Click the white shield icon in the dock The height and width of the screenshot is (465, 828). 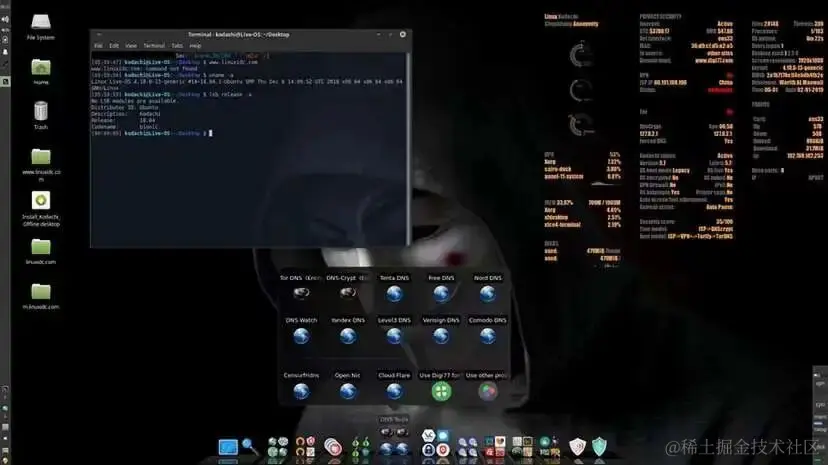click(577, 447)
